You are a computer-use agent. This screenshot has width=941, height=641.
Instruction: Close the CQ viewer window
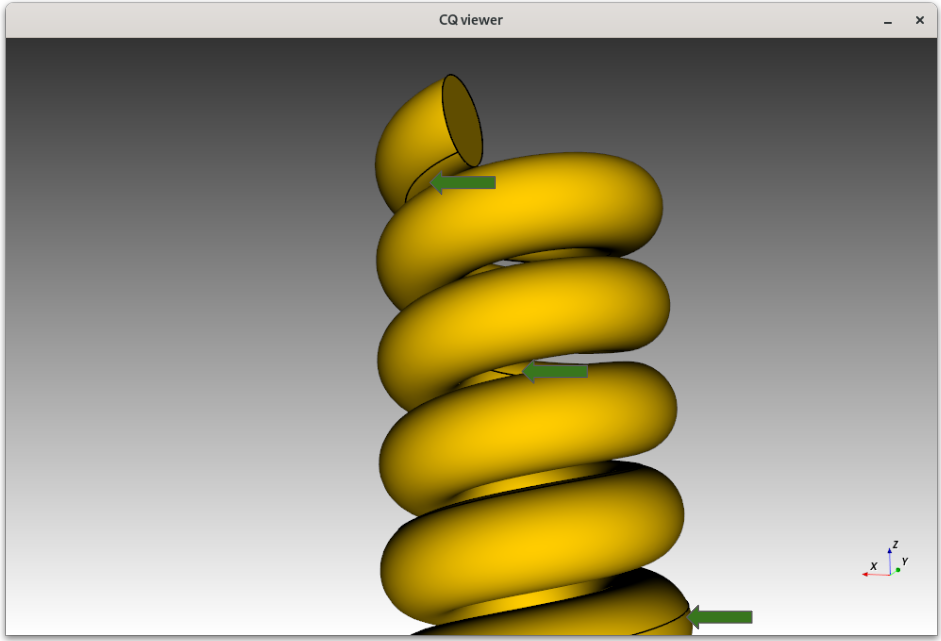[919, 20]
